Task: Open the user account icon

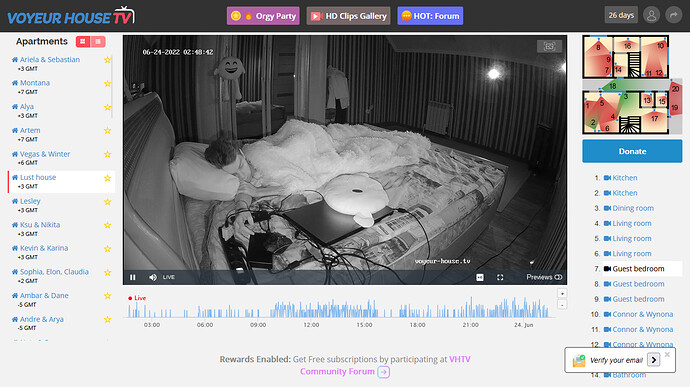Action: pos(651,15)
